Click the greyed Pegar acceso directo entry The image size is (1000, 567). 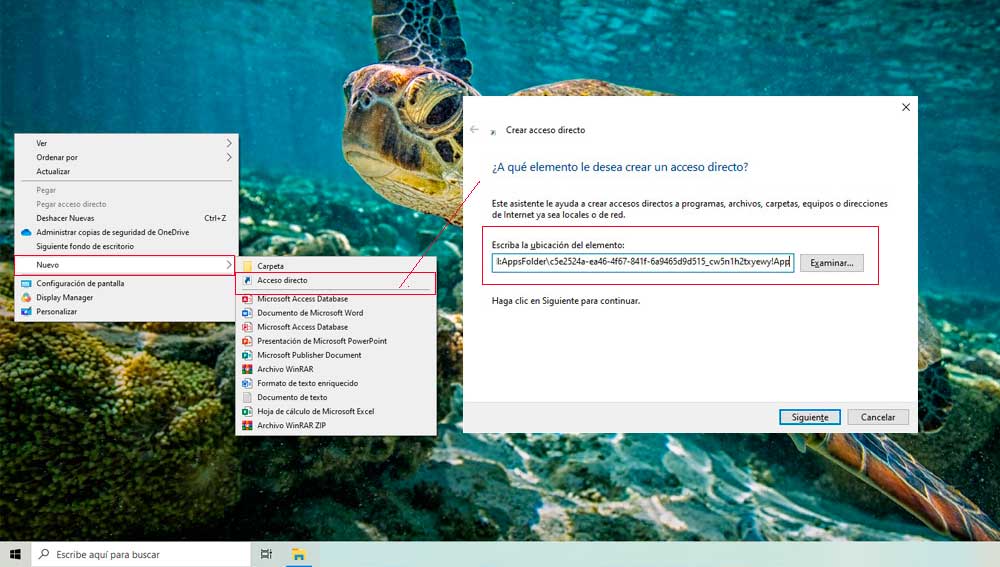71,204
